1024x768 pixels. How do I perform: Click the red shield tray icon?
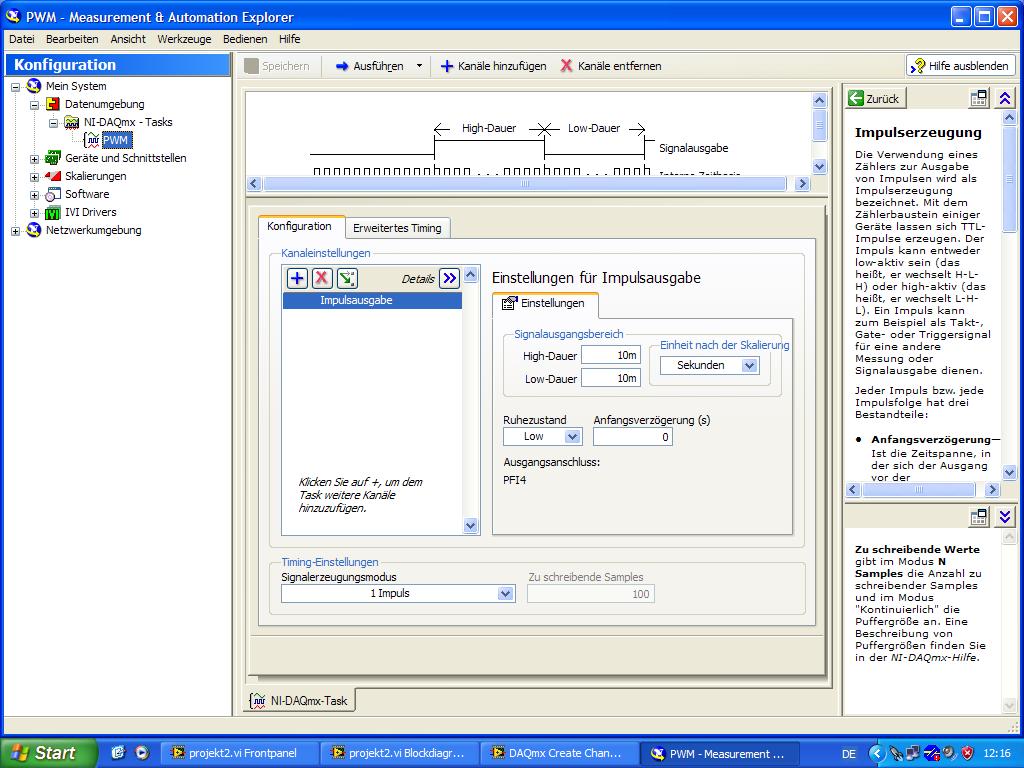pyautogui.click(x=967, y=753)
